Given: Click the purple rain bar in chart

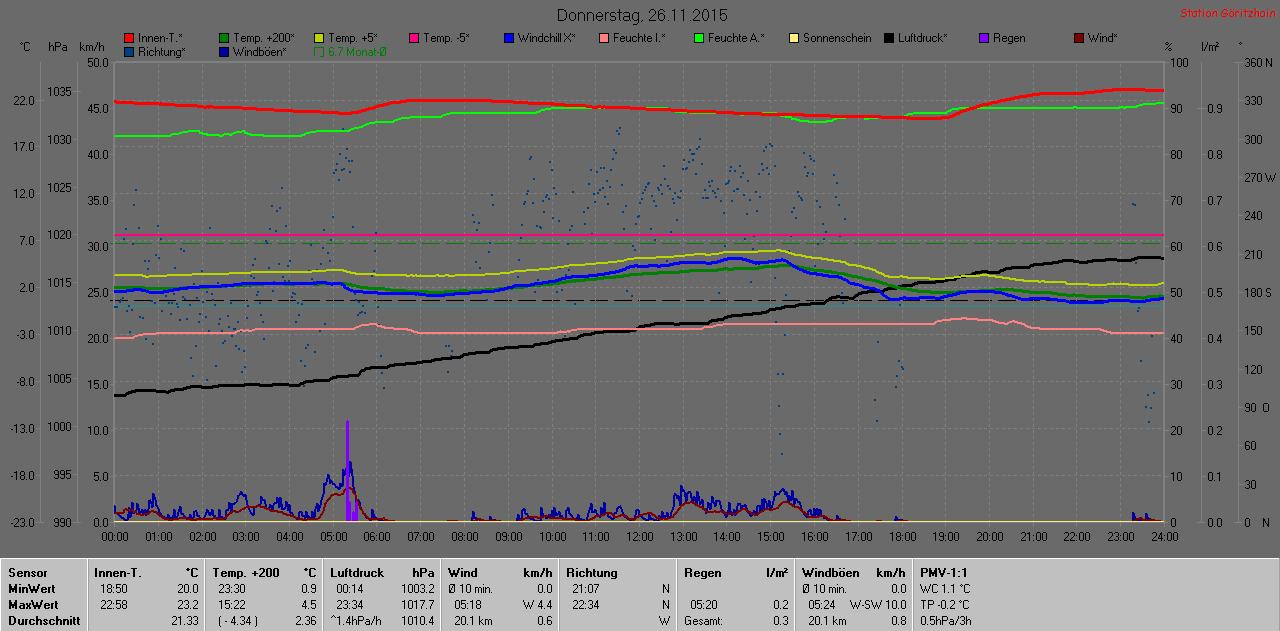Looking at the screenshot, I should tap(348, 470).
